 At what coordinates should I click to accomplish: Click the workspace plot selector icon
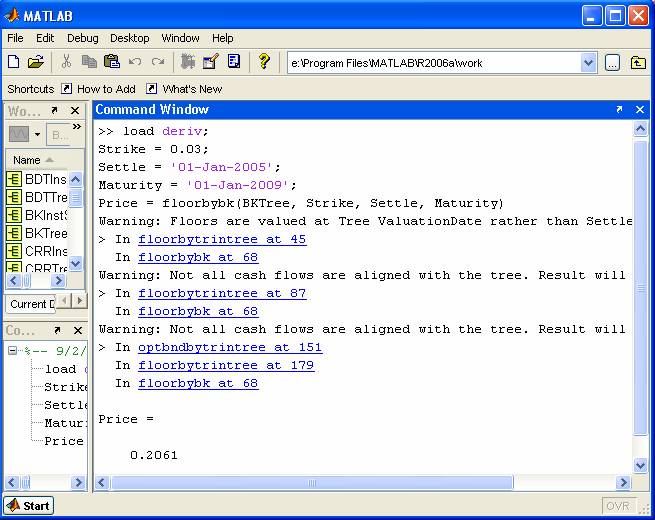tap(19, 134)
